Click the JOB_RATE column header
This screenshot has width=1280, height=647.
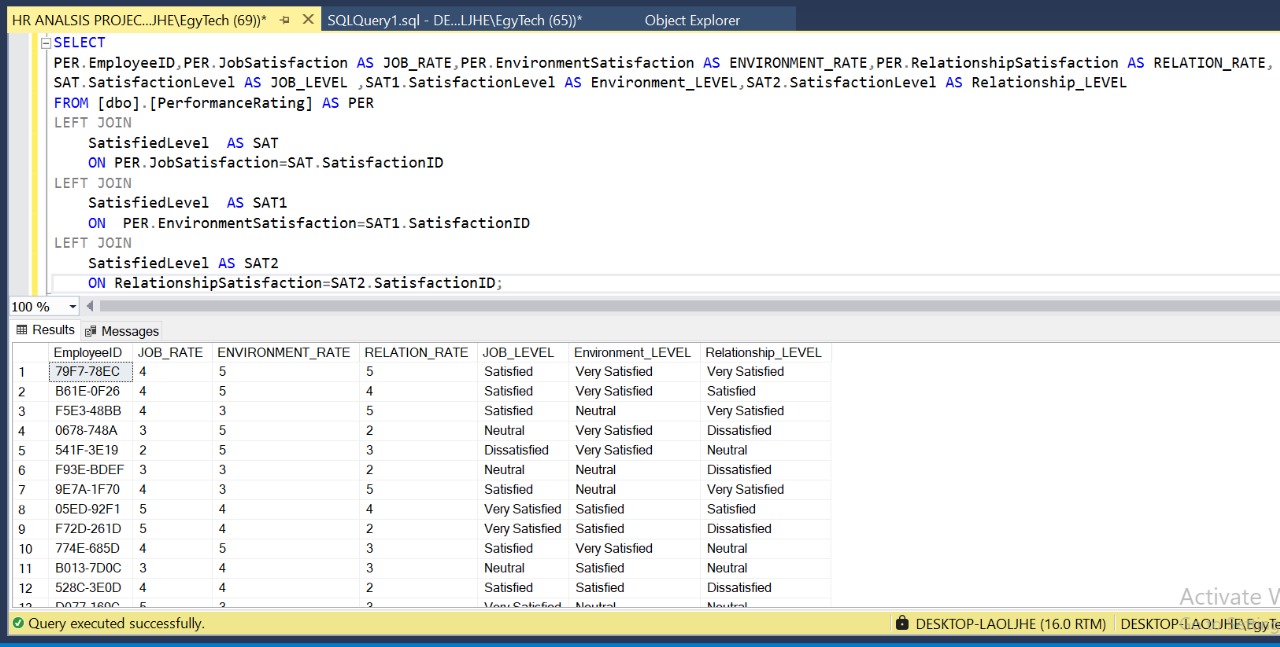click(172, 352)
